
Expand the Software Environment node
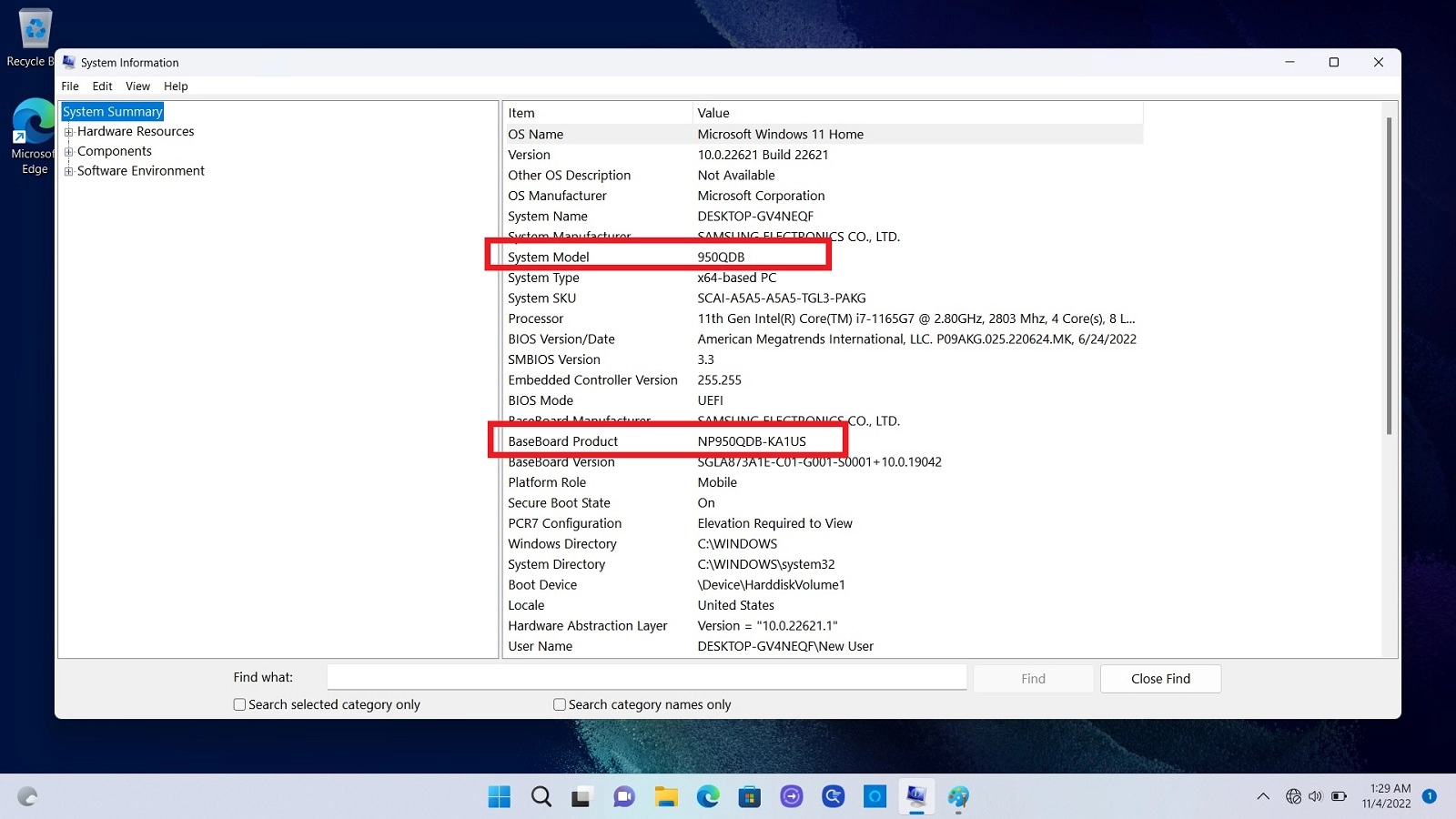click(68, 171)
